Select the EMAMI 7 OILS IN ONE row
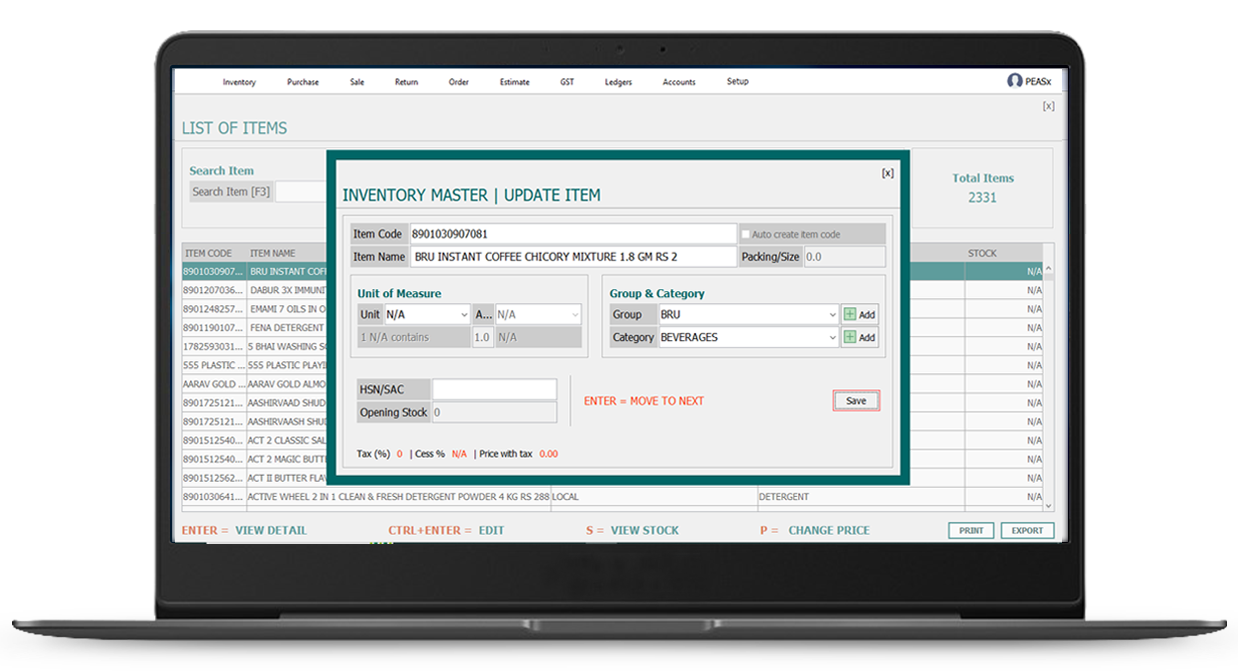 coord(612,309)
